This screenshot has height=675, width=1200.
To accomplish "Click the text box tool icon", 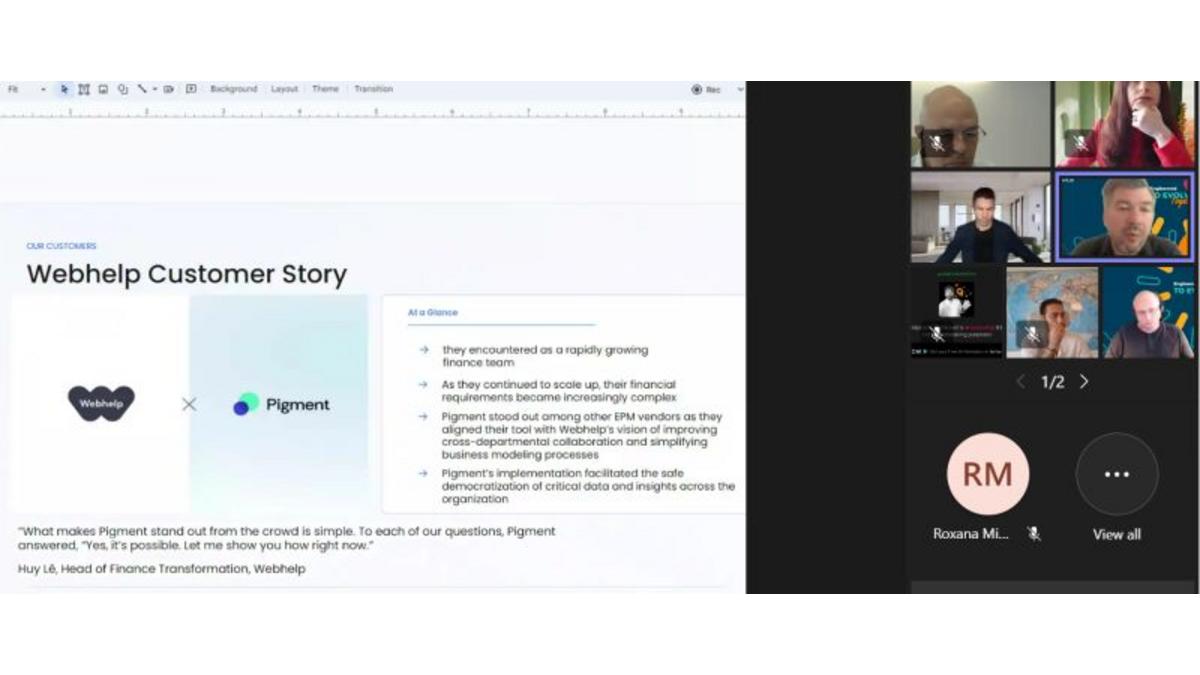I will pos(84,89).
